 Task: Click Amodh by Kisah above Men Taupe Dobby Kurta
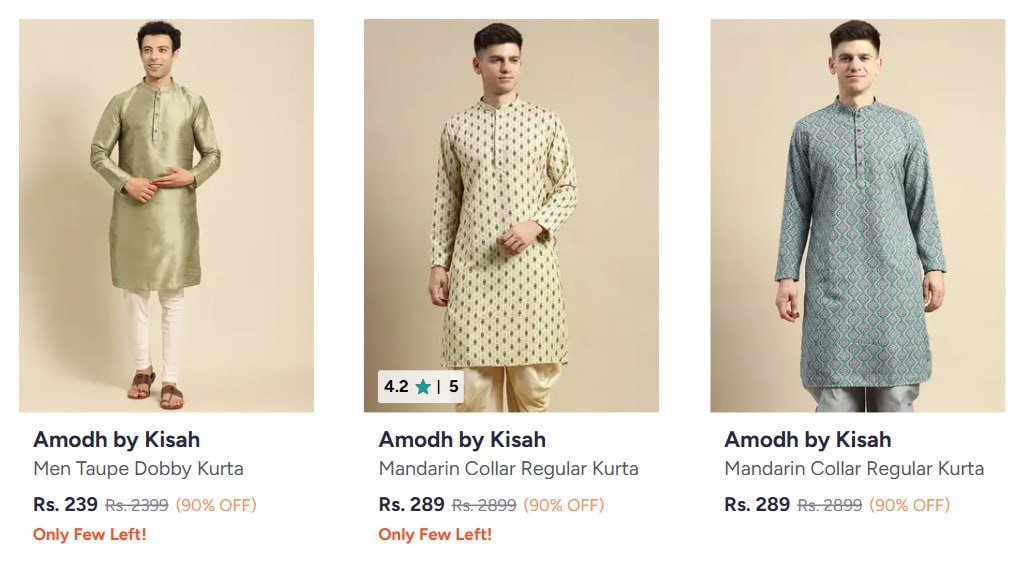[116, 439]
